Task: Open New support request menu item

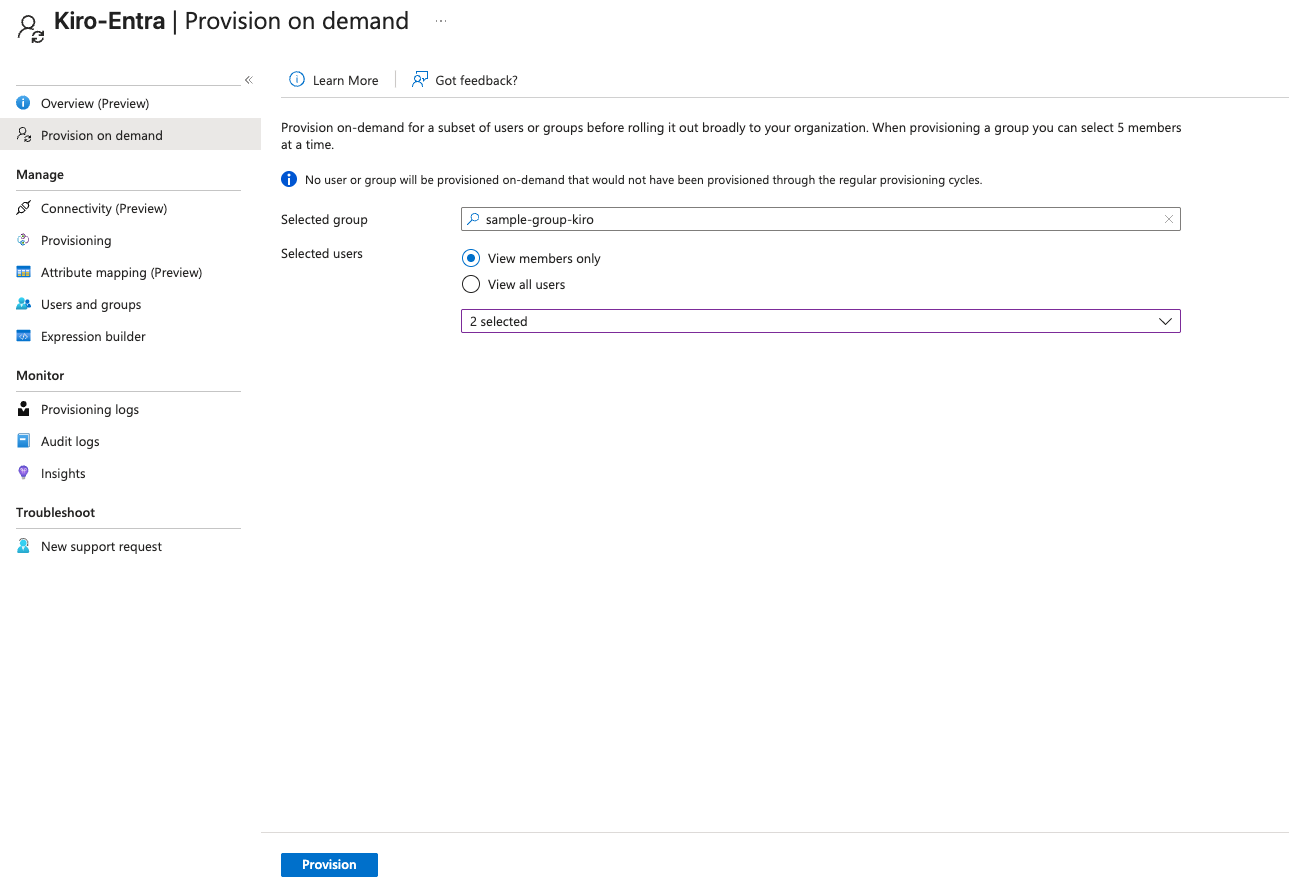Action: click(101, 546)
